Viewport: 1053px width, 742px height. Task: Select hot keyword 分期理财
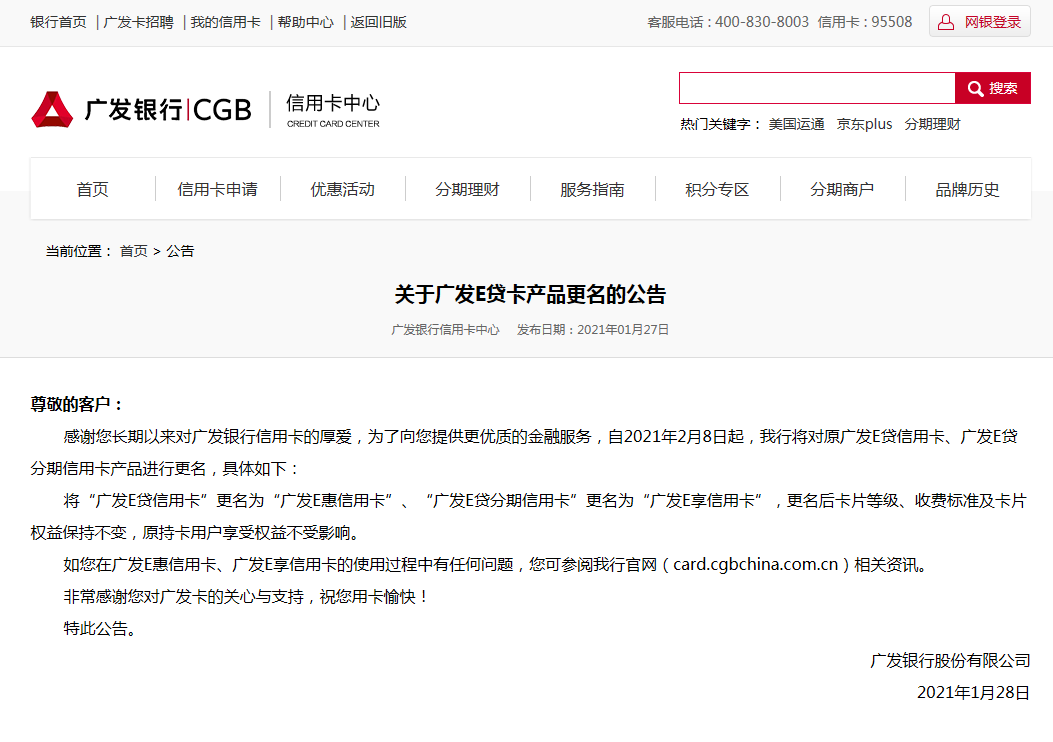[x=932, y=124]
